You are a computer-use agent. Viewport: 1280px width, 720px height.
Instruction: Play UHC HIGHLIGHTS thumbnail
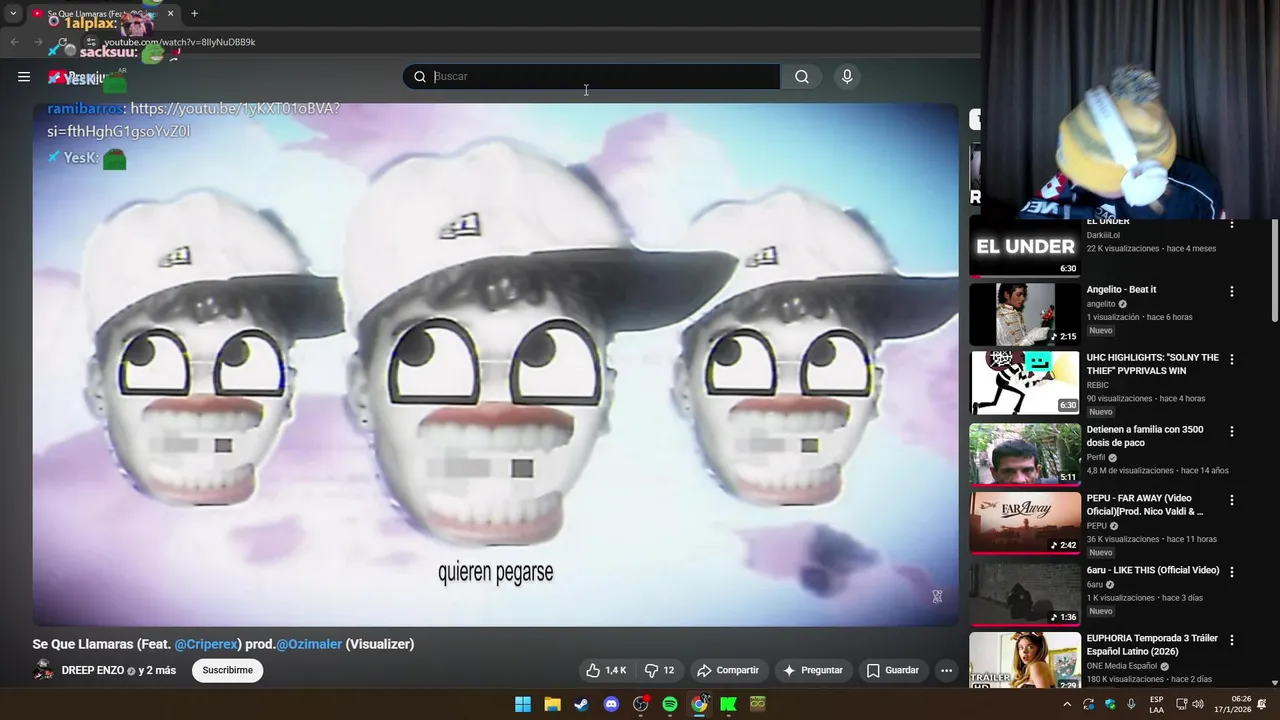(x=1025, y=382)
